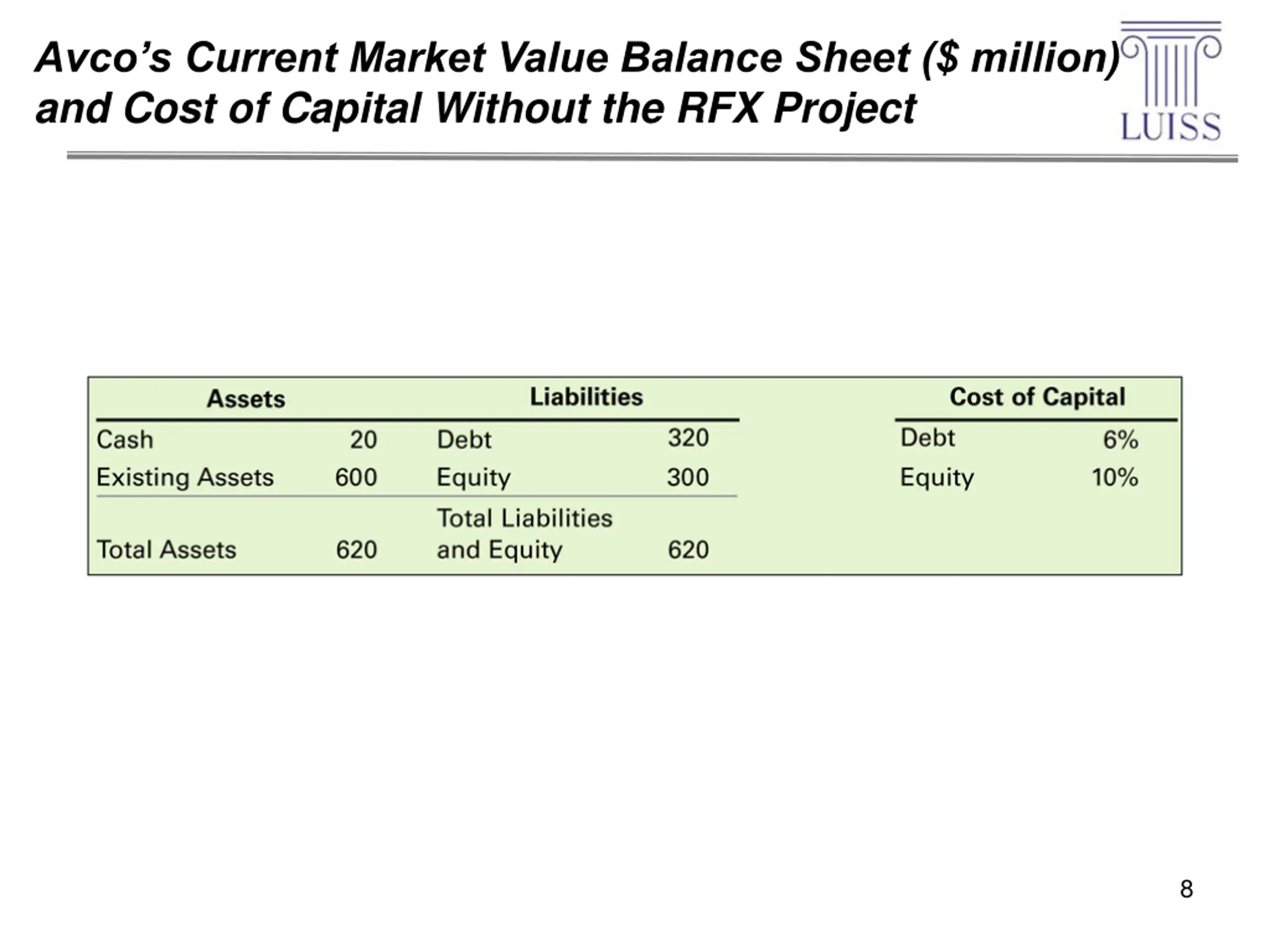The height and width of the screenshot is (952, 1270).
Task: Click the LUISS column logo
Action: pyautogui.click(x=1171, y=80)
